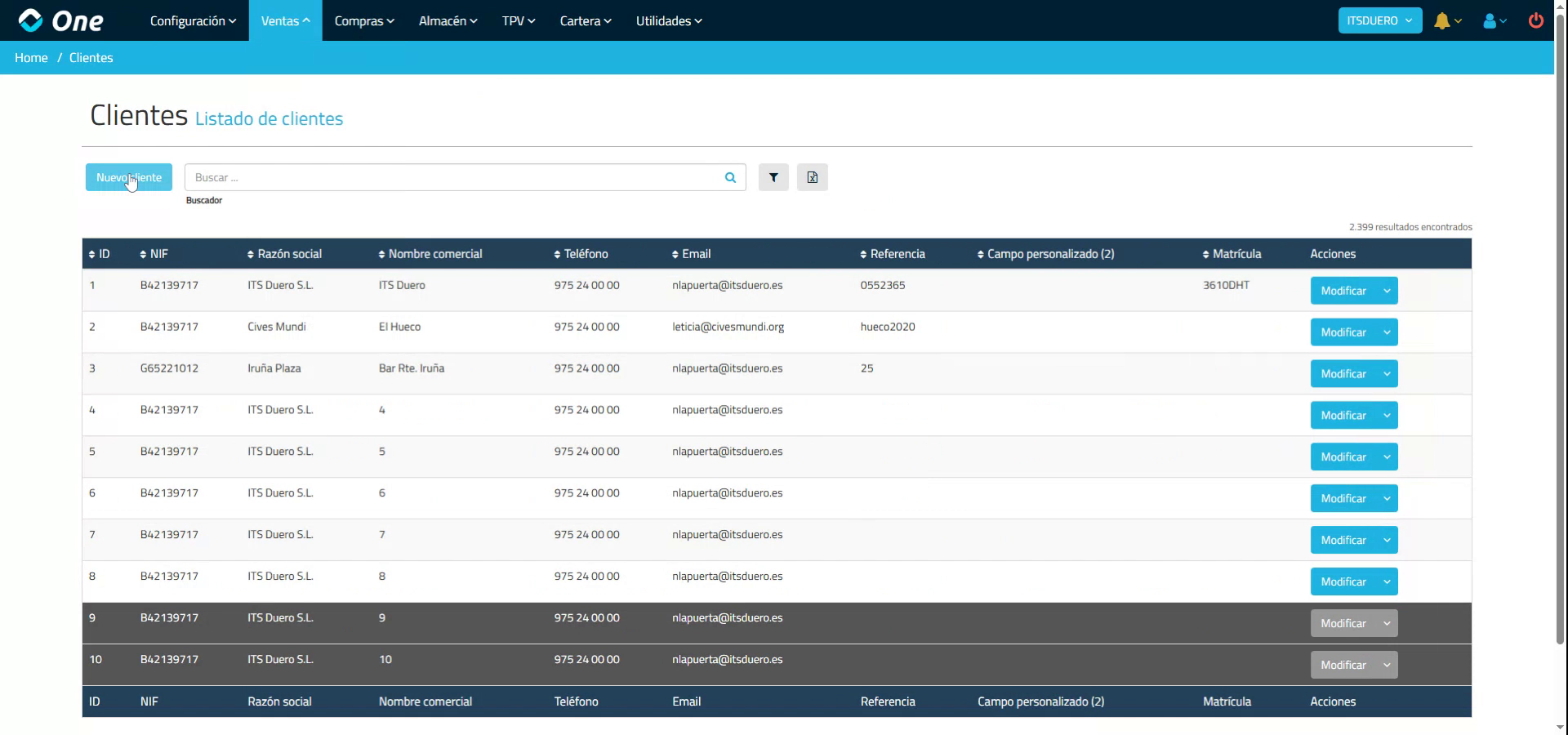Open the Utilidades menu
The image size is (1568, 735).
click(668, 20)
